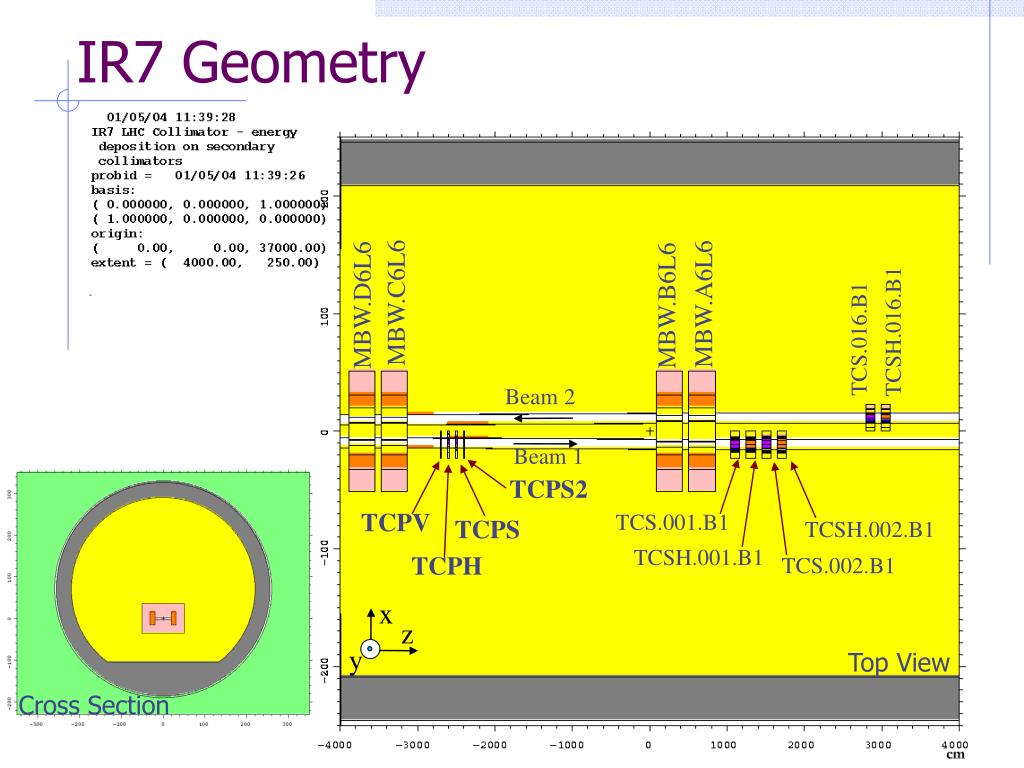Click the "cm" unit label
The width and height of the screenshot is (1024, 768).
(x=955, y=756)
